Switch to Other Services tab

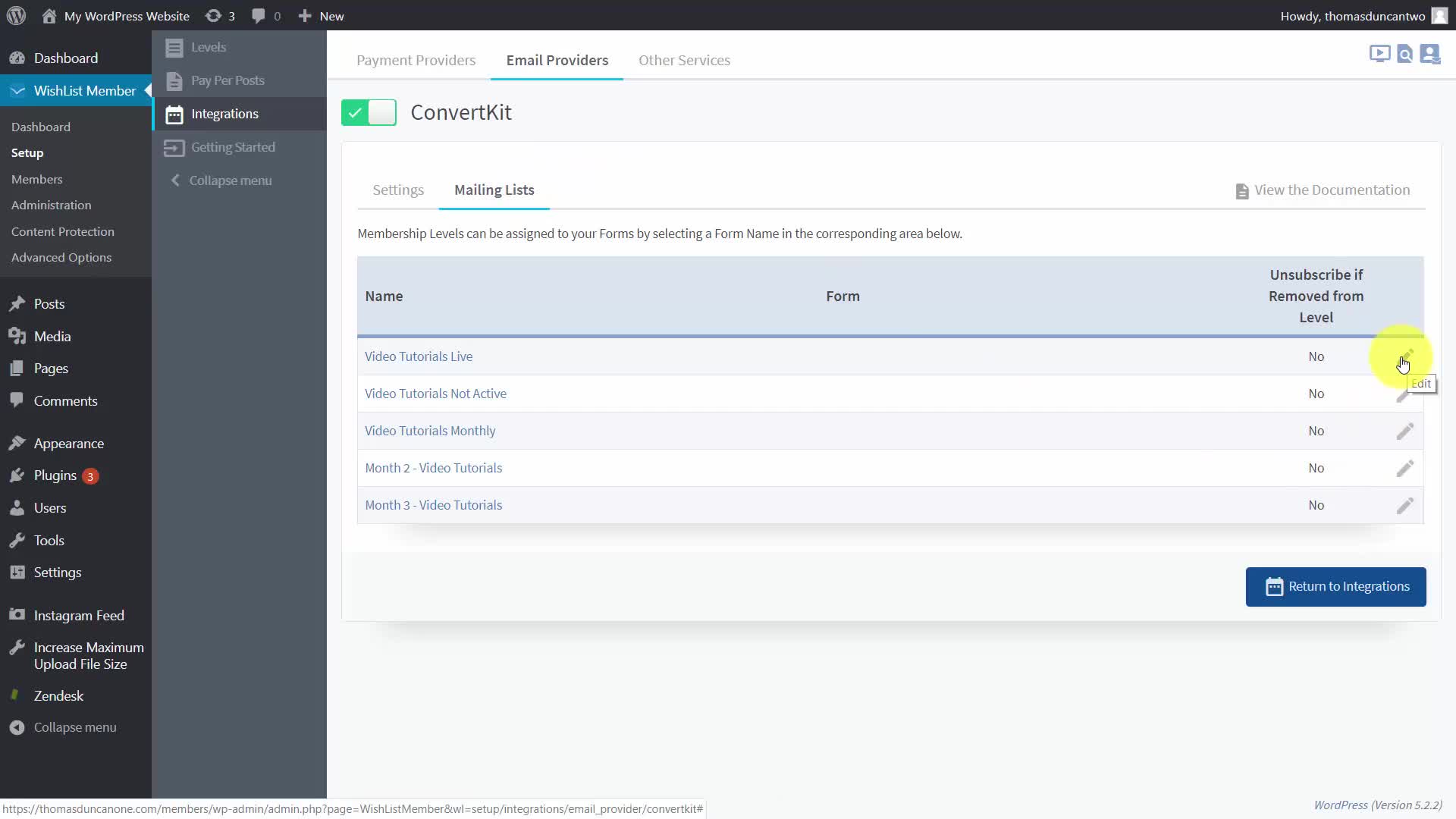coord(684,61)
